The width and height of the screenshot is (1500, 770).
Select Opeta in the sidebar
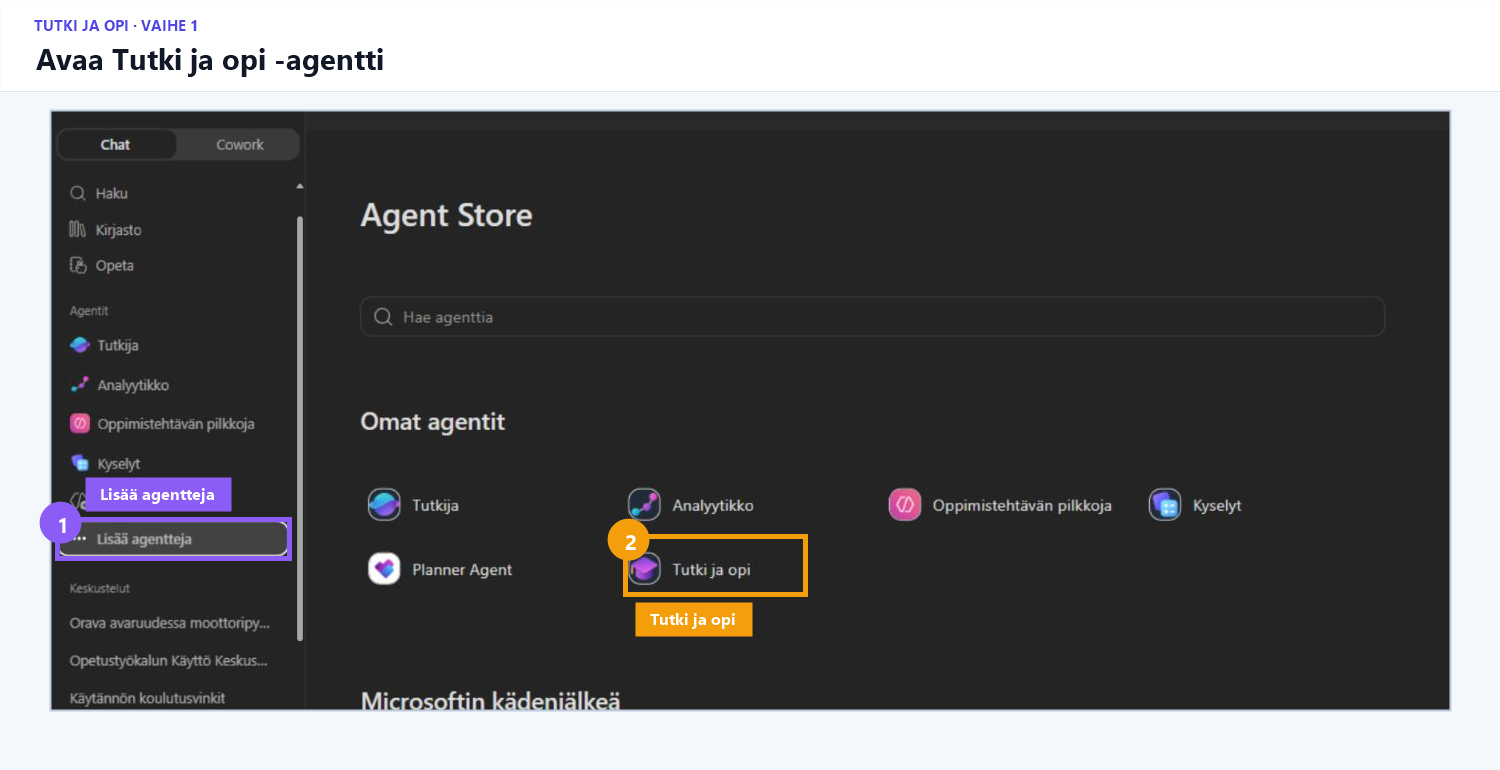pos(101,266)
